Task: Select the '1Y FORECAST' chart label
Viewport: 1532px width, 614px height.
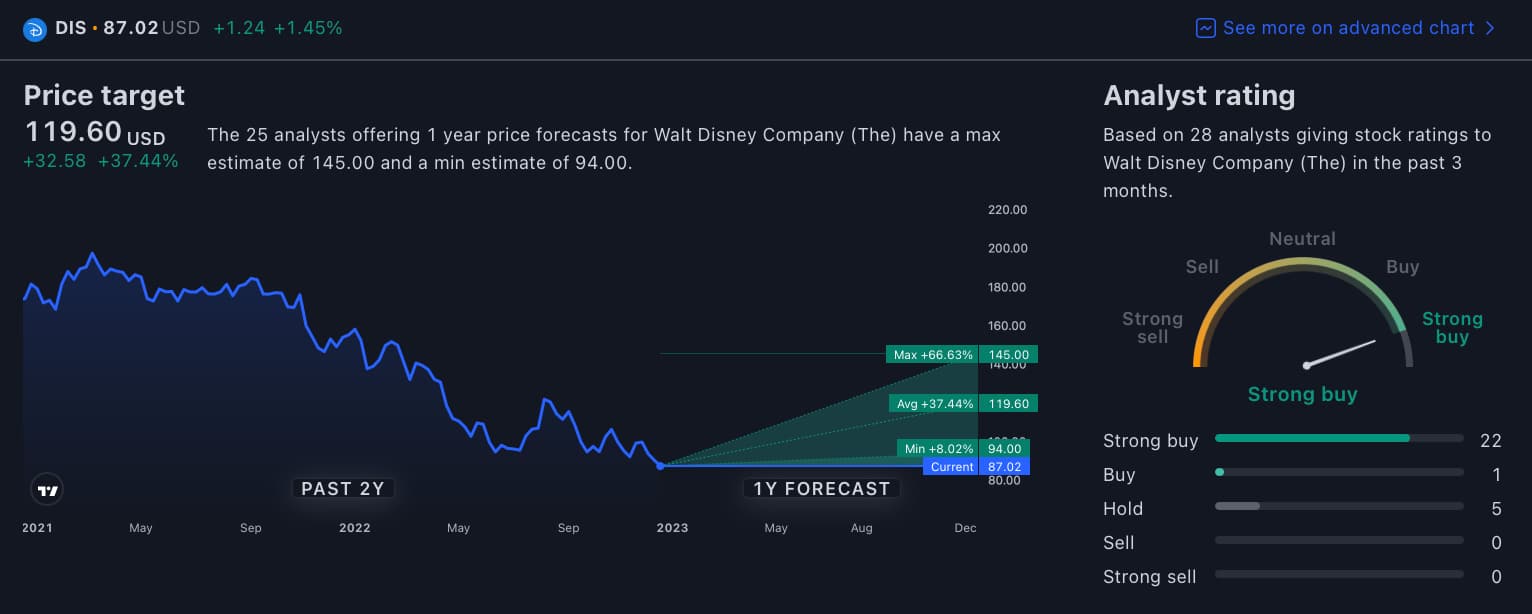Action: click(821, 488)
